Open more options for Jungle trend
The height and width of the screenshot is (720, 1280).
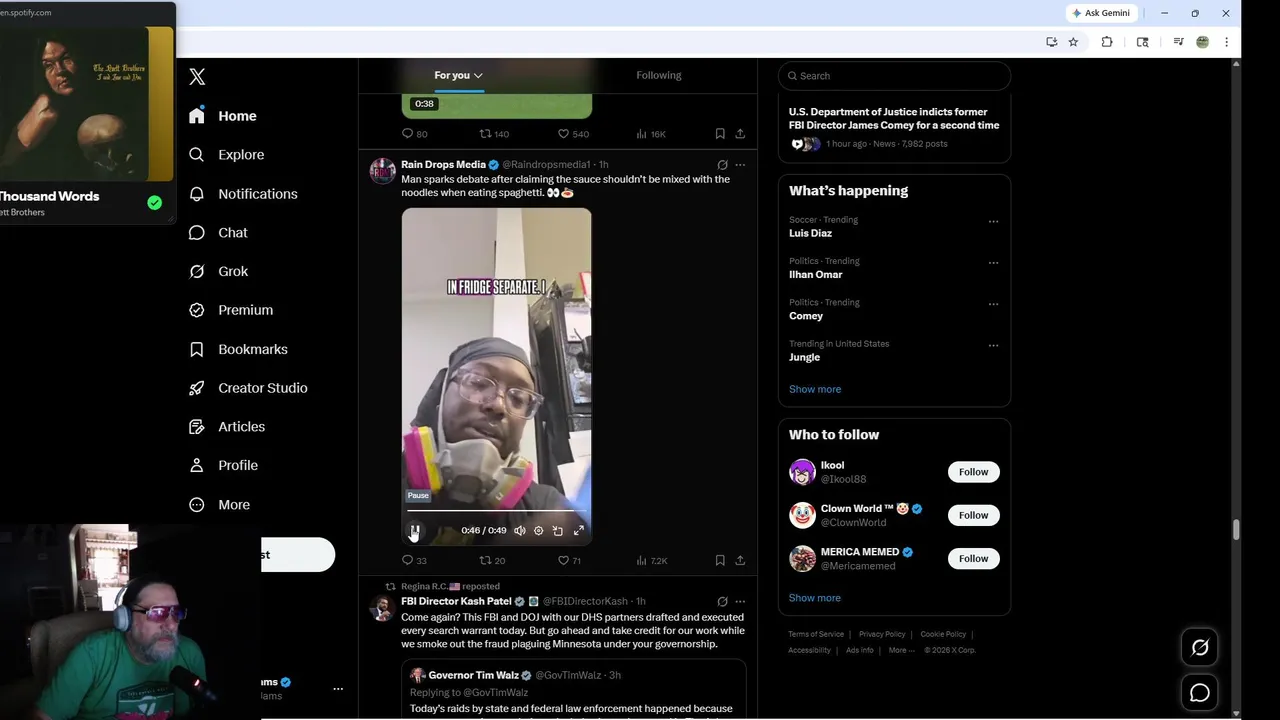point(993,346)
